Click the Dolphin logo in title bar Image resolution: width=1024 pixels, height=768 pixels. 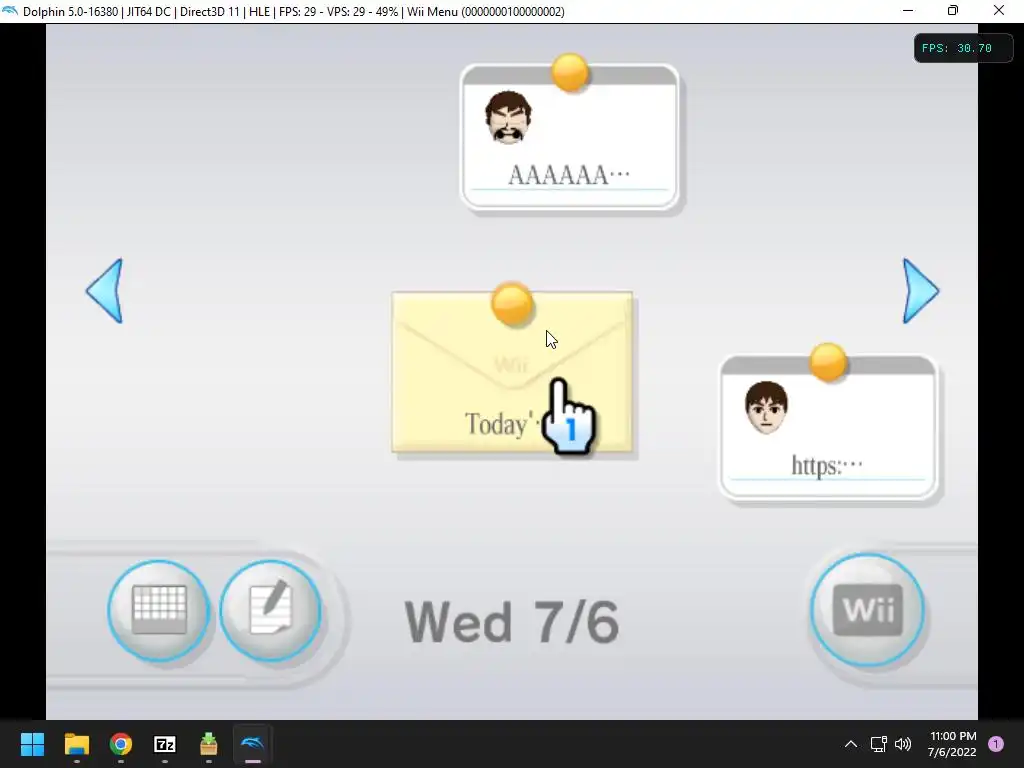point(10,11)
